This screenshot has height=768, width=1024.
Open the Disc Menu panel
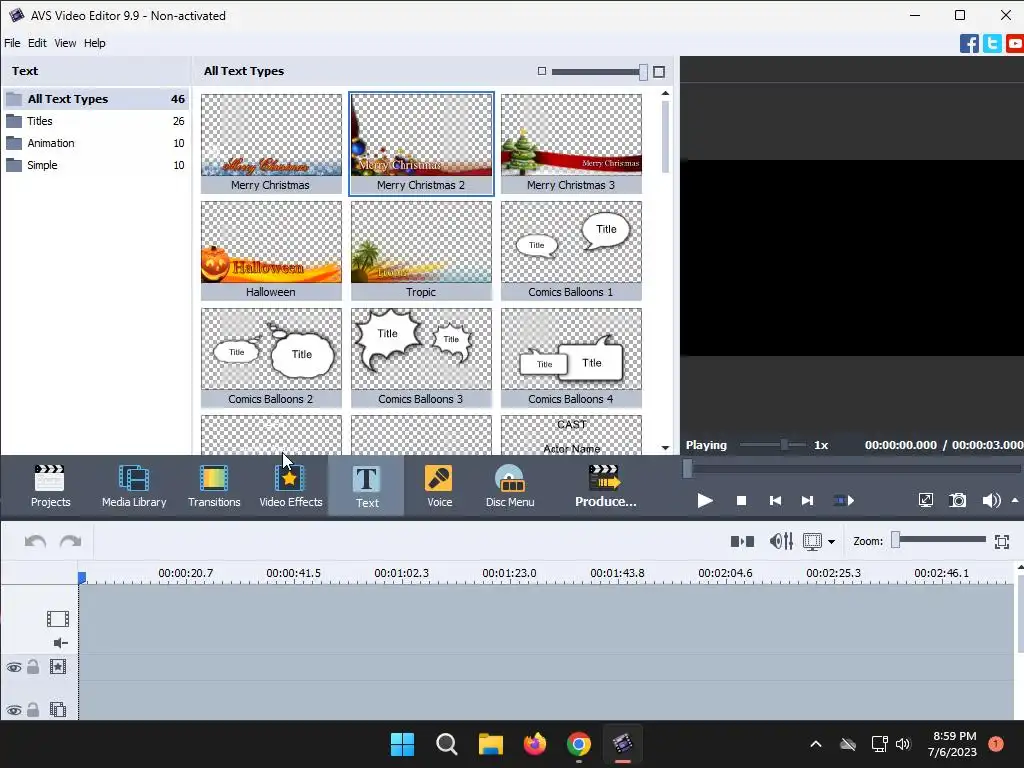510,486
